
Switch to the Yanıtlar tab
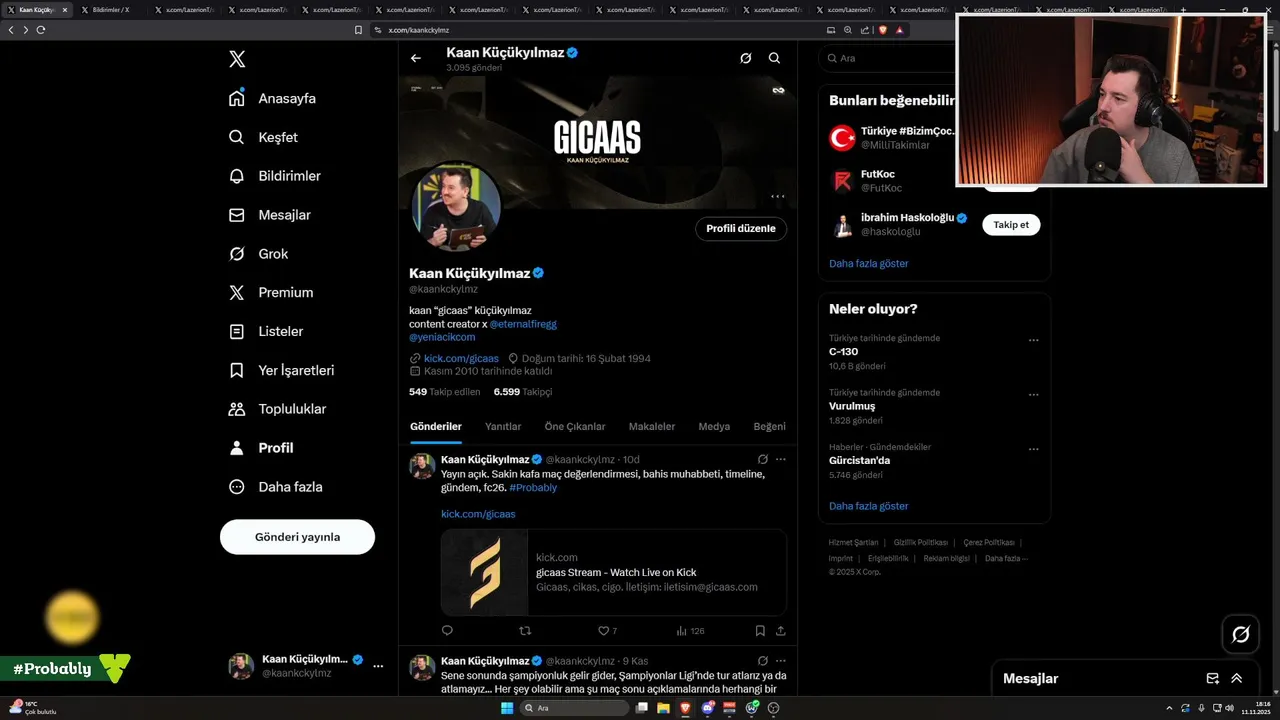(x=503, y=426)
